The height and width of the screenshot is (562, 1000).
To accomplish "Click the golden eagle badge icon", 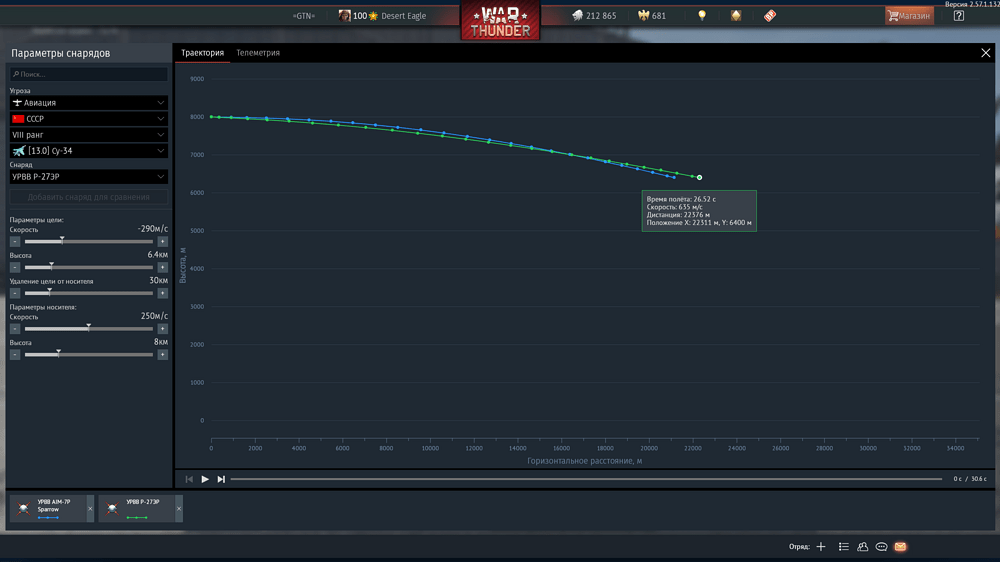I will point(736,15).
